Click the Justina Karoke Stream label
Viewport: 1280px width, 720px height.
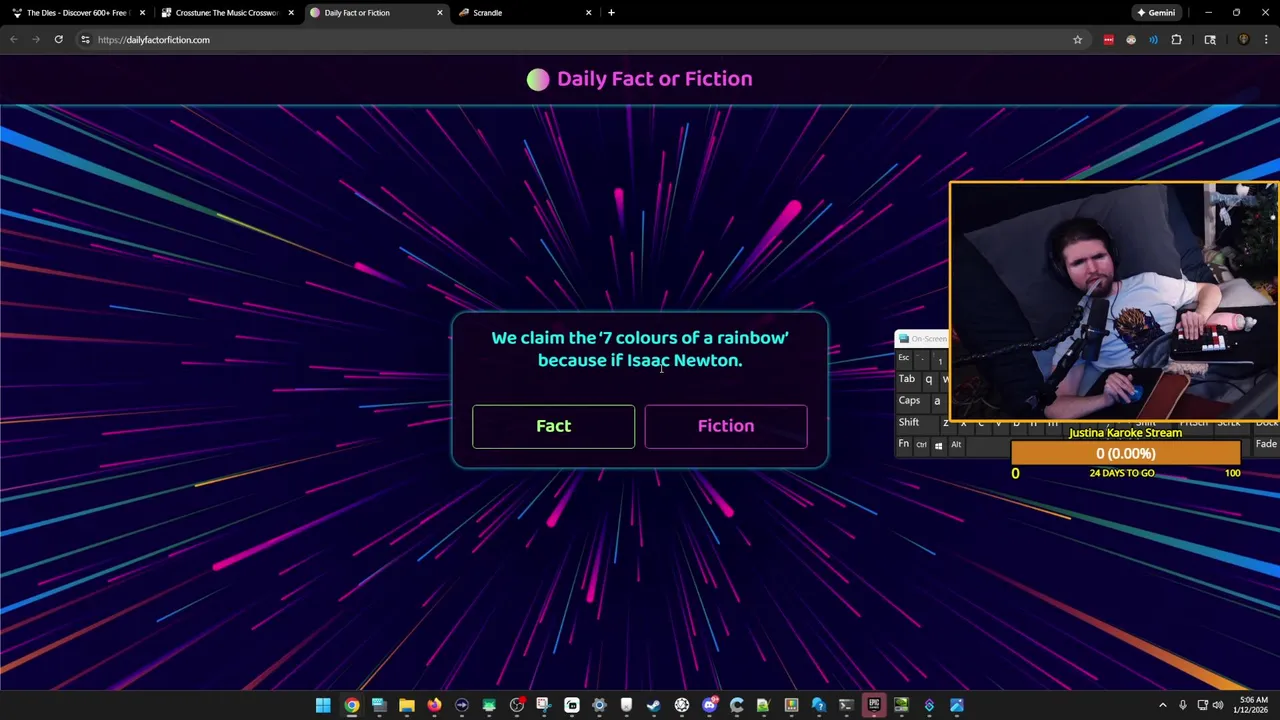coord(1125,433)
